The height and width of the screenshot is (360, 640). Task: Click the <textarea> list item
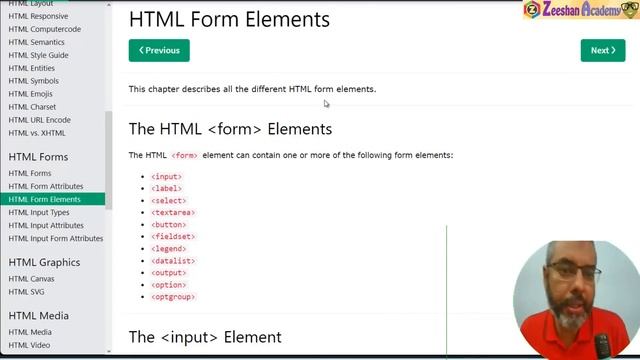click(173, 213)
